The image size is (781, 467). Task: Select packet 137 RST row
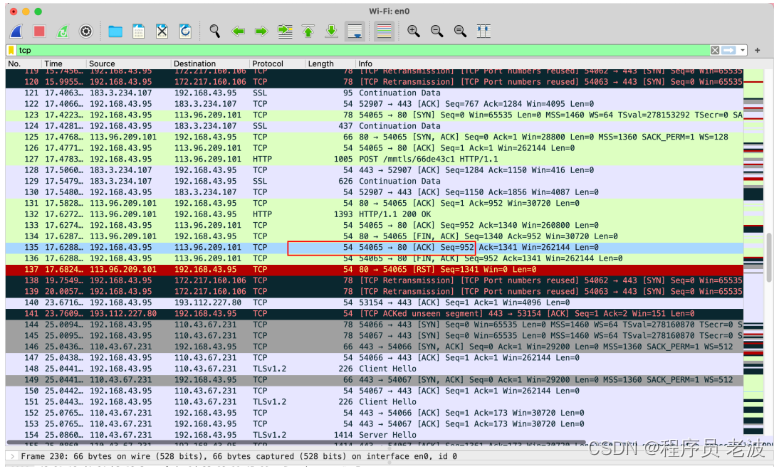coord(375,269)
